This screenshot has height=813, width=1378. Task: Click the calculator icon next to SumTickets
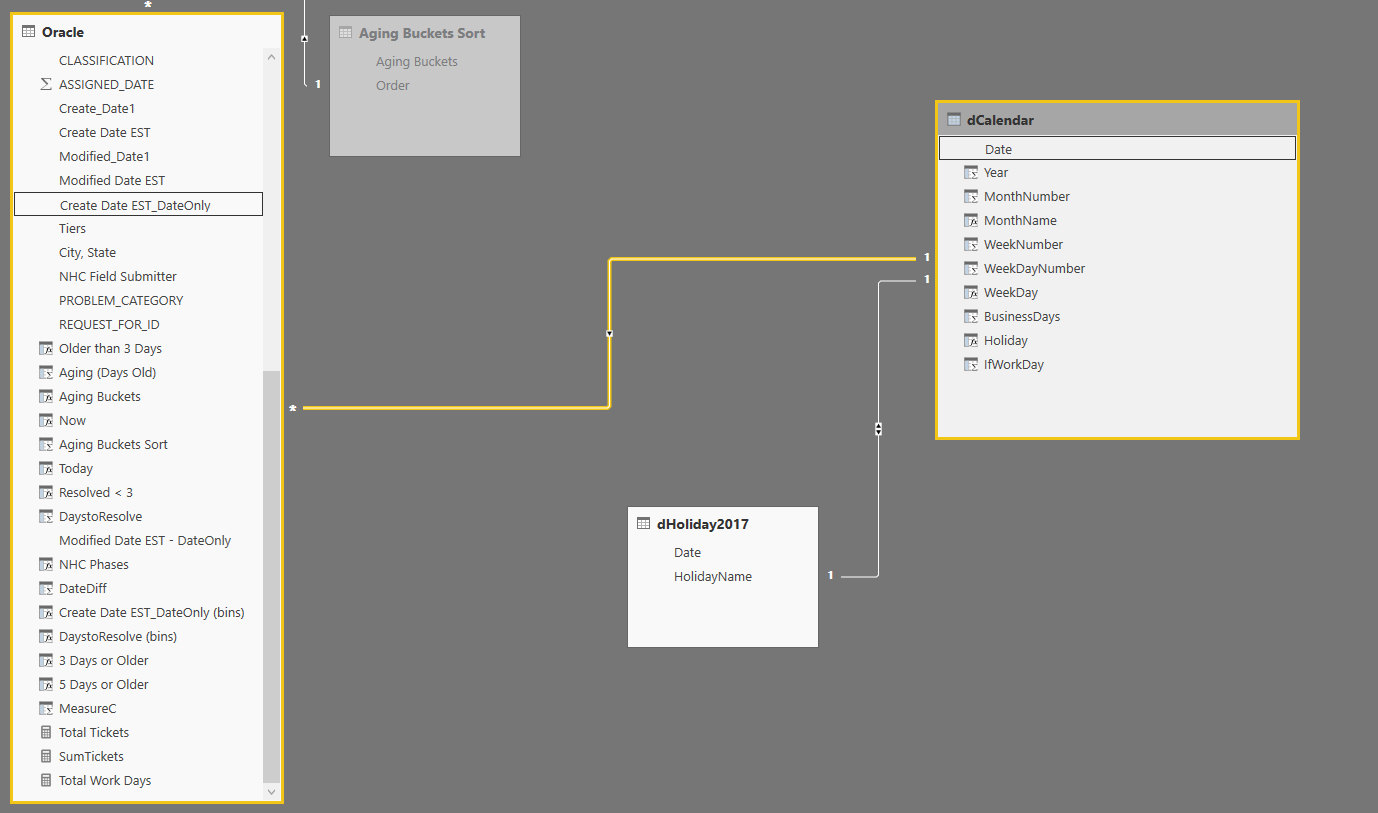[x=45, y=757]
